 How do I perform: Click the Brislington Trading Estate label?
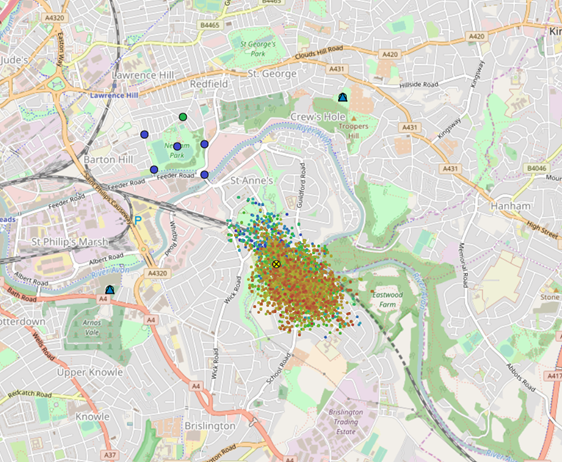tap(346, 422)
